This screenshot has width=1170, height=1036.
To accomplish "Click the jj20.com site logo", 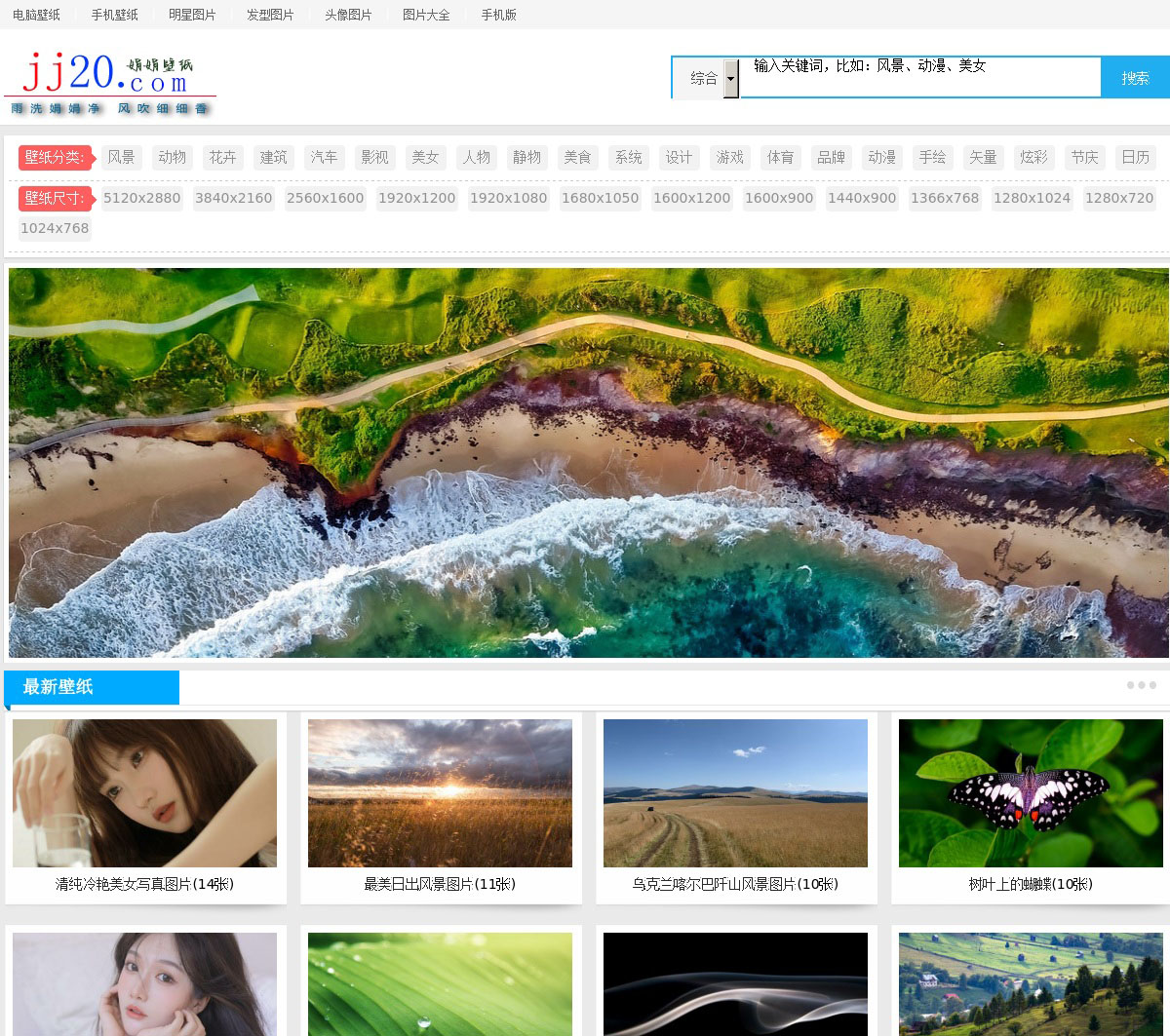I will click(109, 82).
